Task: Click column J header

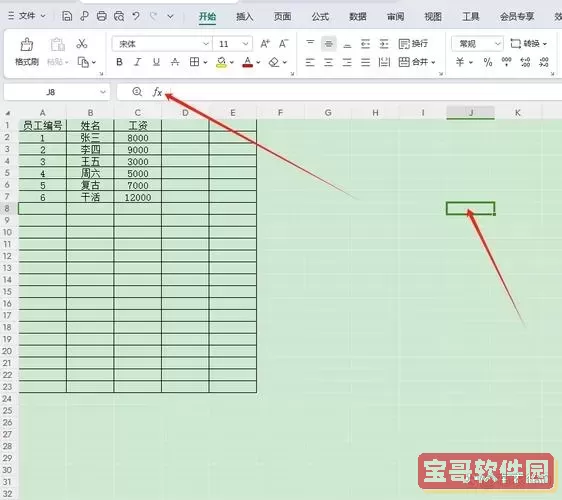Action: pos(470,113)
